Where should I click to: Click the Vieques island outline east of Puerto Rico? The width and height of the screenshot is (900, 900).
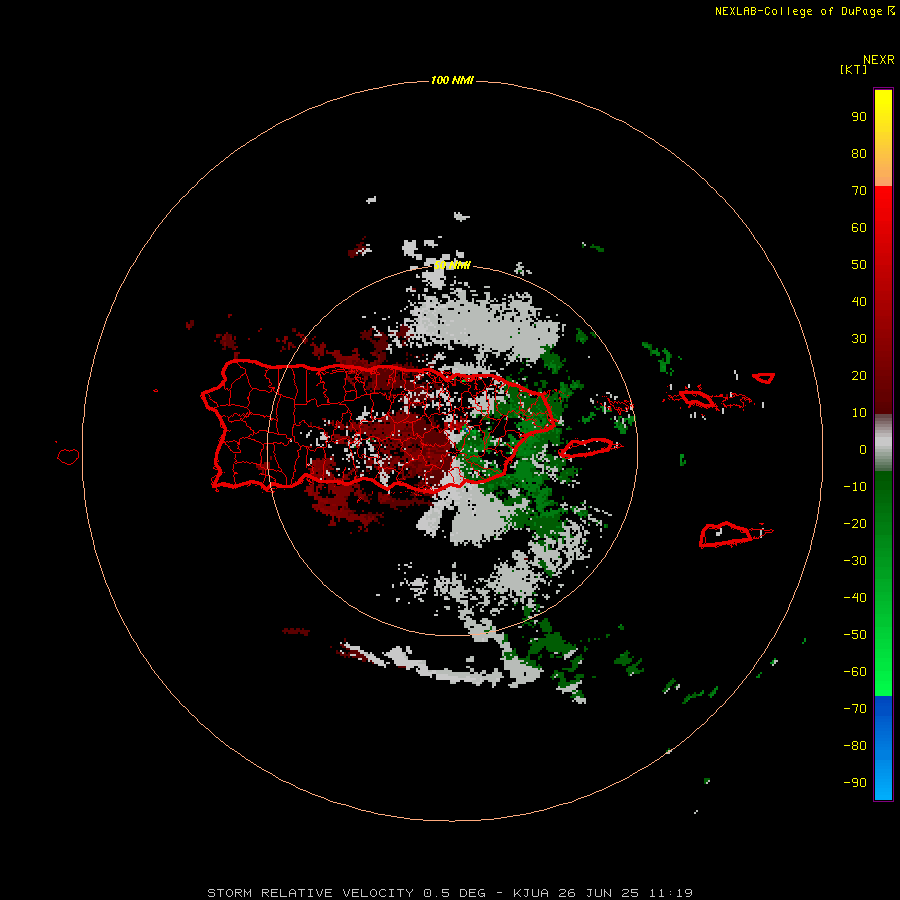coord(589,448)
